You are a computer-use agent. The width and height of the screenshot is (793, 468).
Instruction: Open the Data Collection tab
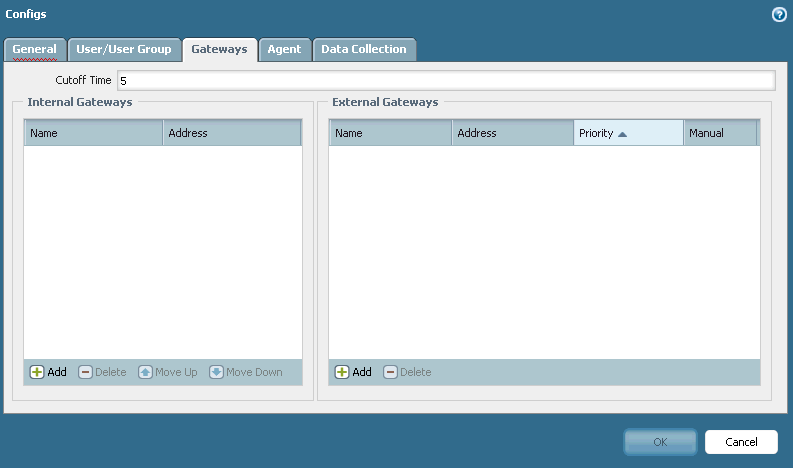pyautogui.click(x=363, y=49)
